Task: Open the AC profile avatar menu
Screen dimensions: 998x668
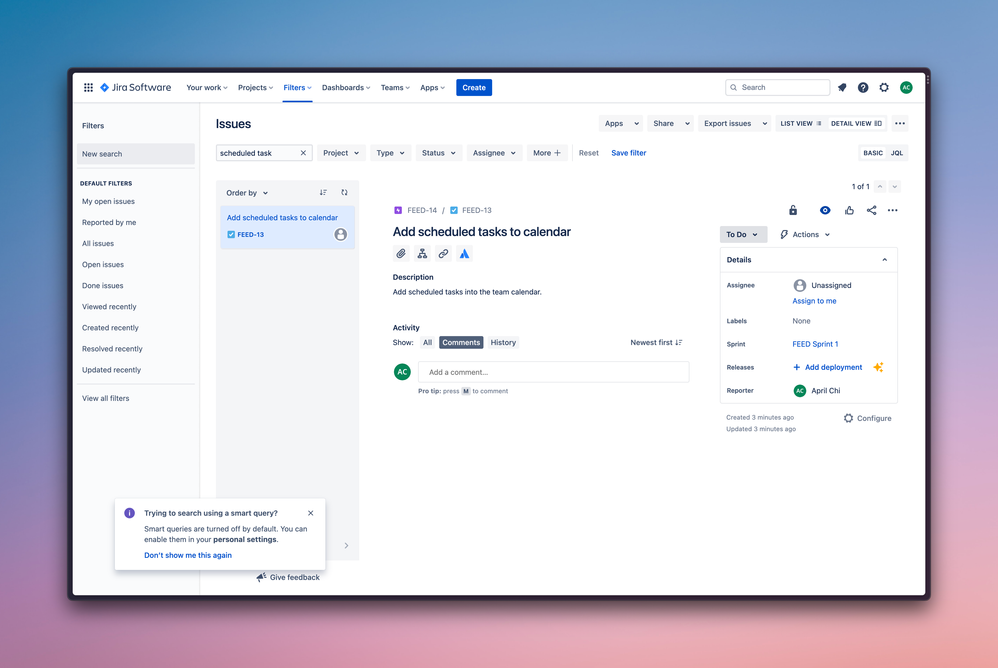Action: click(906, 88)
